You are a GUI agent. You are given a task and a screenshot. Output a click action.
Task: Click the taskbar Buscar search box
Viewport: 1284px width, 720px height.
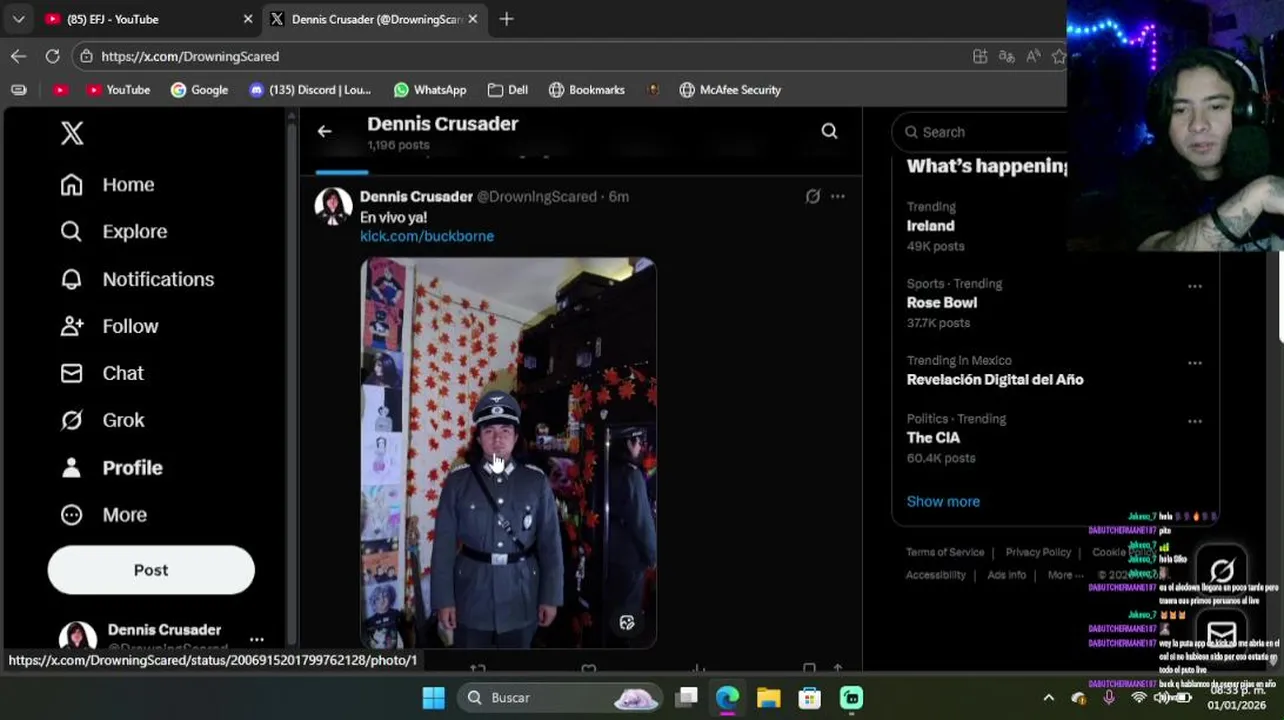[559, 698]
